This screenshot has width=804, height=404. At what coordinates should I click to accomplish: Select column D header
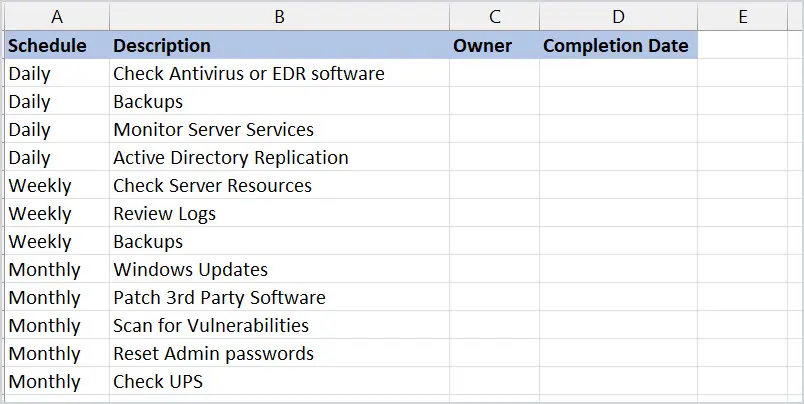click(618, 17)
